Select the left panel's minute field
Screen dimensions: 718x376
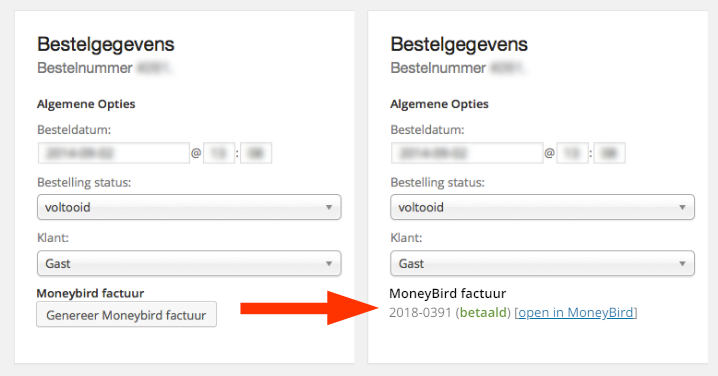coord(256,153)
